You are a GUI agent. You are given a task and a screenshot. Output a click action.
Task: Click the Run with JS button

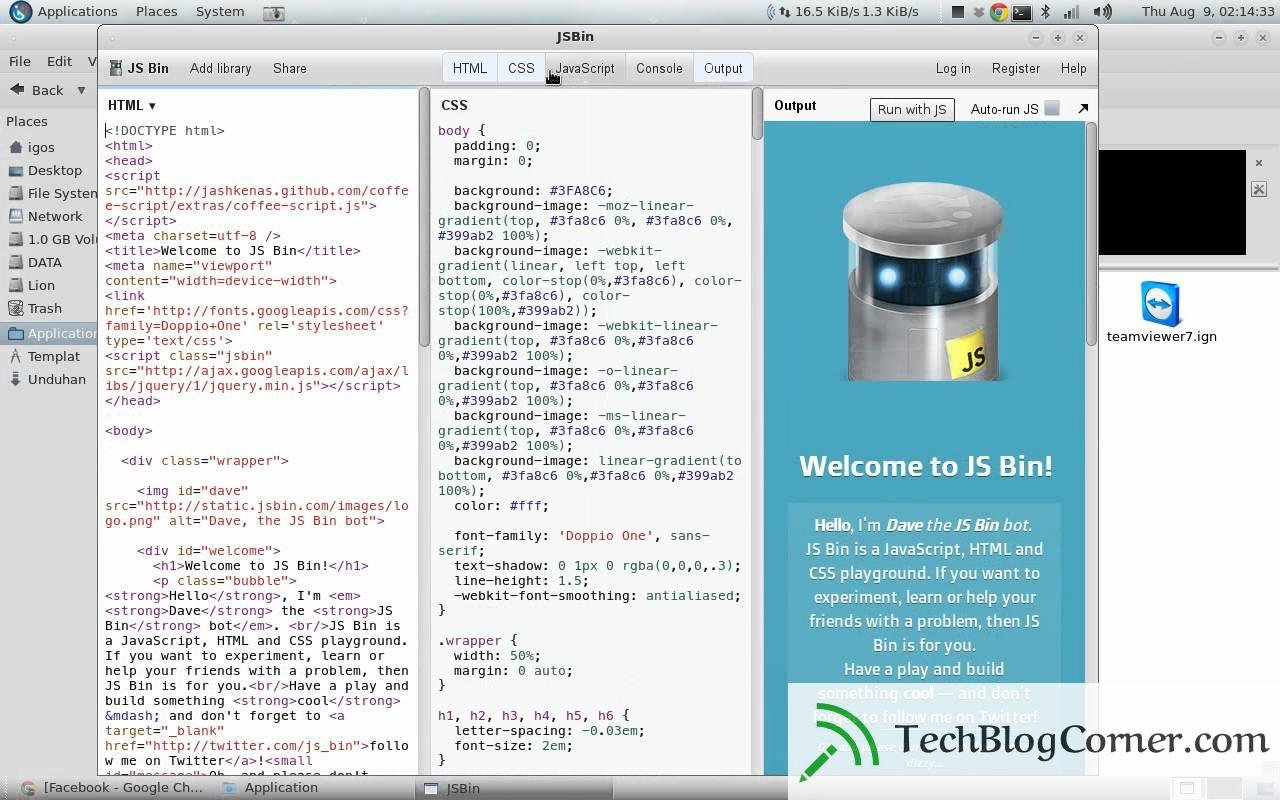(912, 109)
